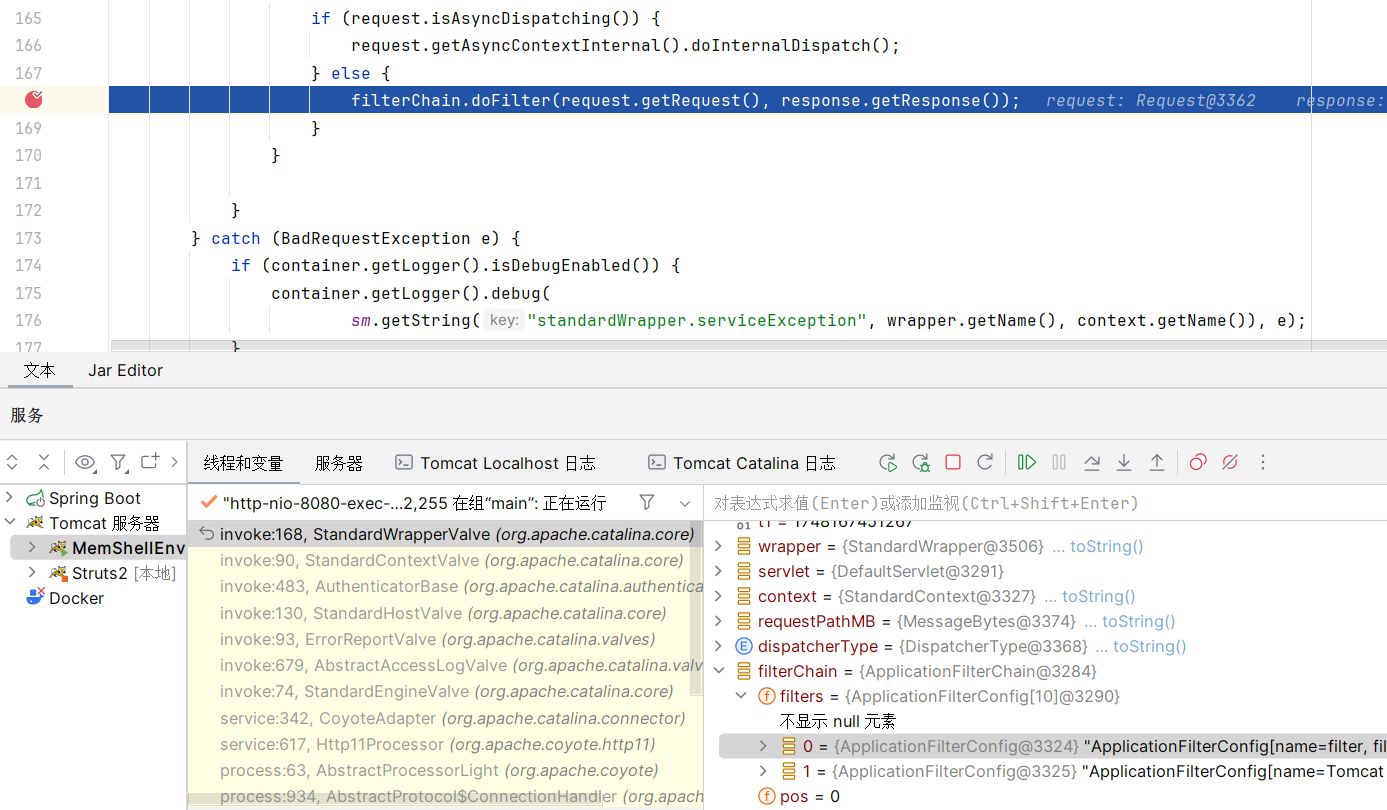
Task: Collapse the filterChain variable node
Action: click(x=718, y=671)
